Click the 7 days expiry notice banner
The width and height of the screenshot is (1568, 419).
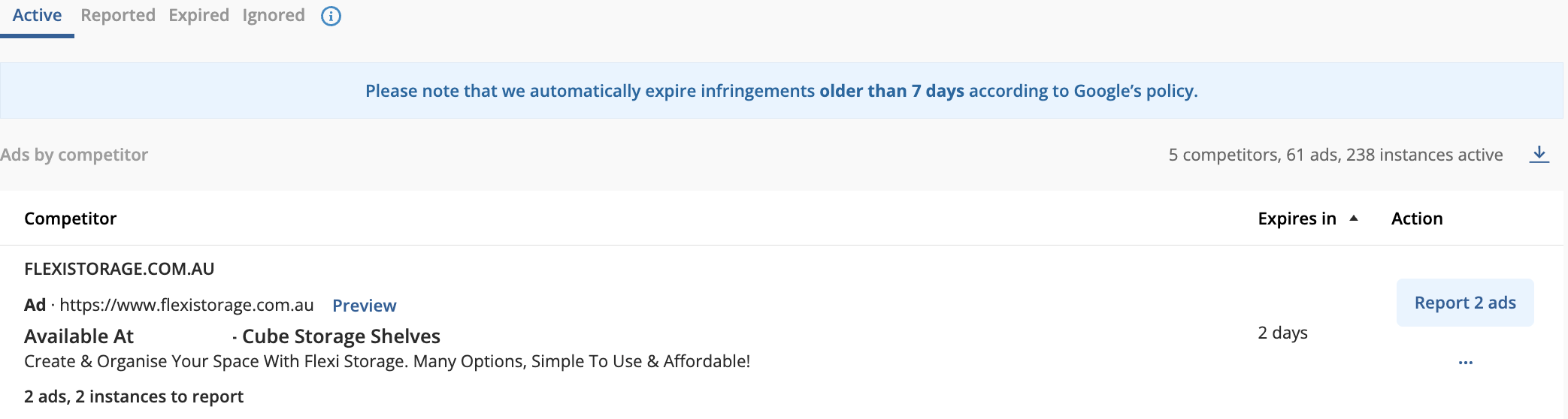click(782, 91)
